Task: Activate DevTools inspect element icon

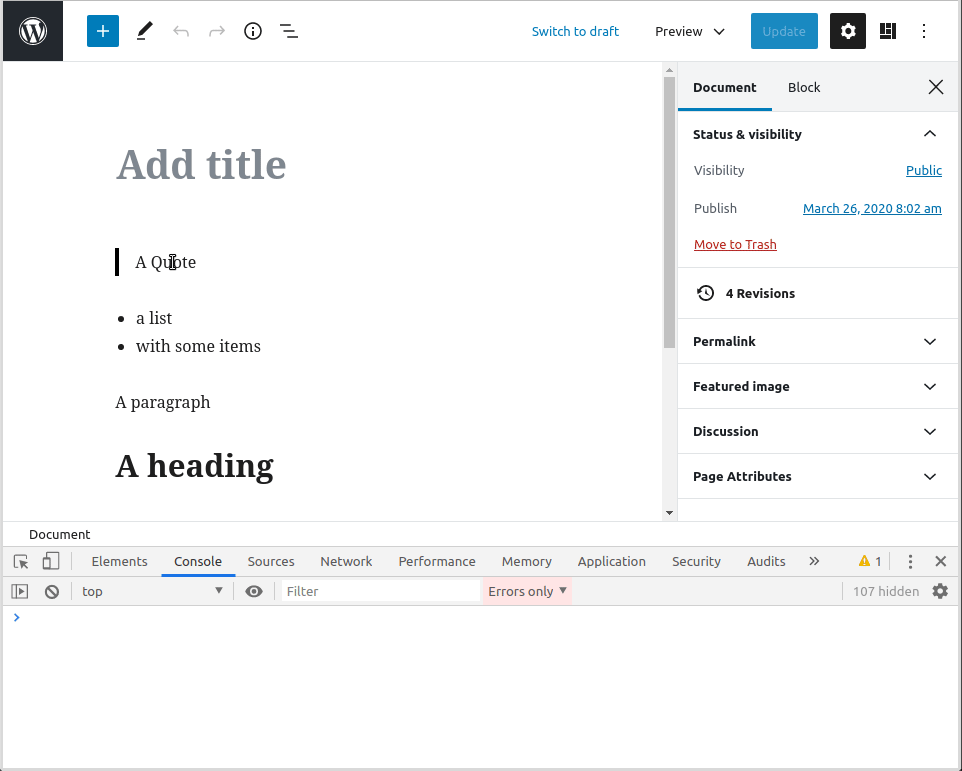Action: (21, 561)
